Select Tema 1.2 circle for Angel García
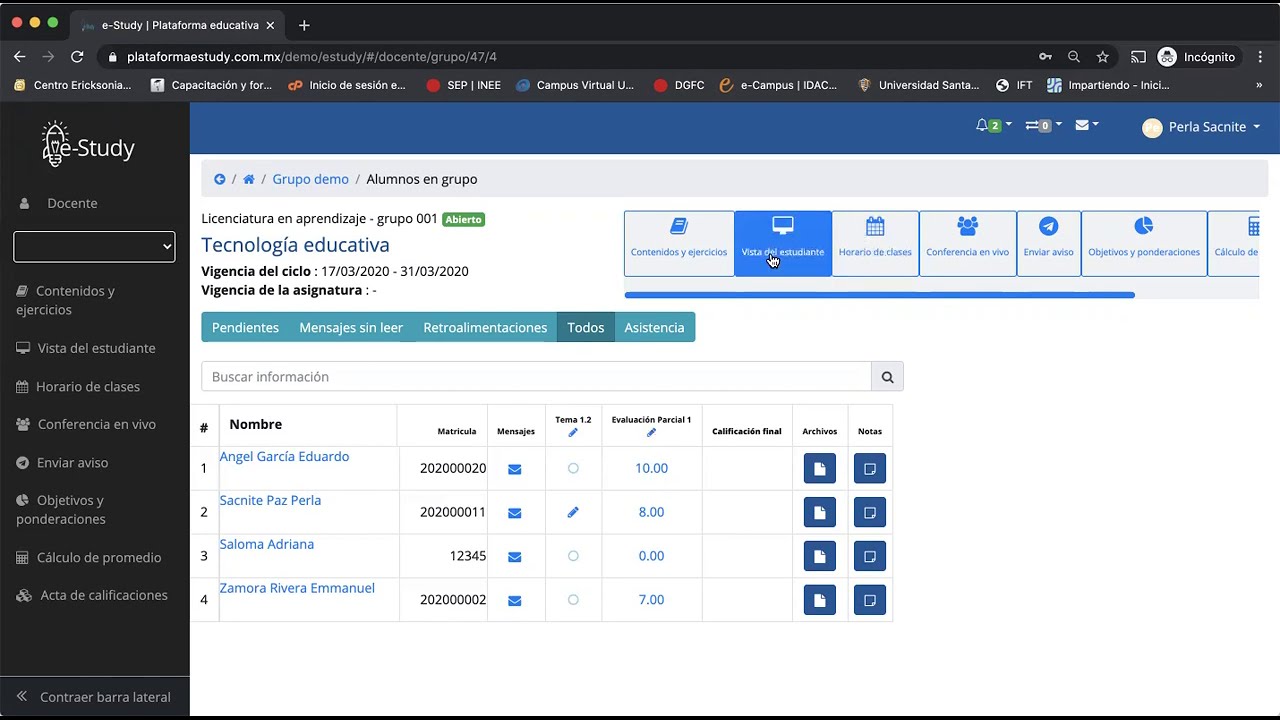1280x720 pixels. coord(573,468)
